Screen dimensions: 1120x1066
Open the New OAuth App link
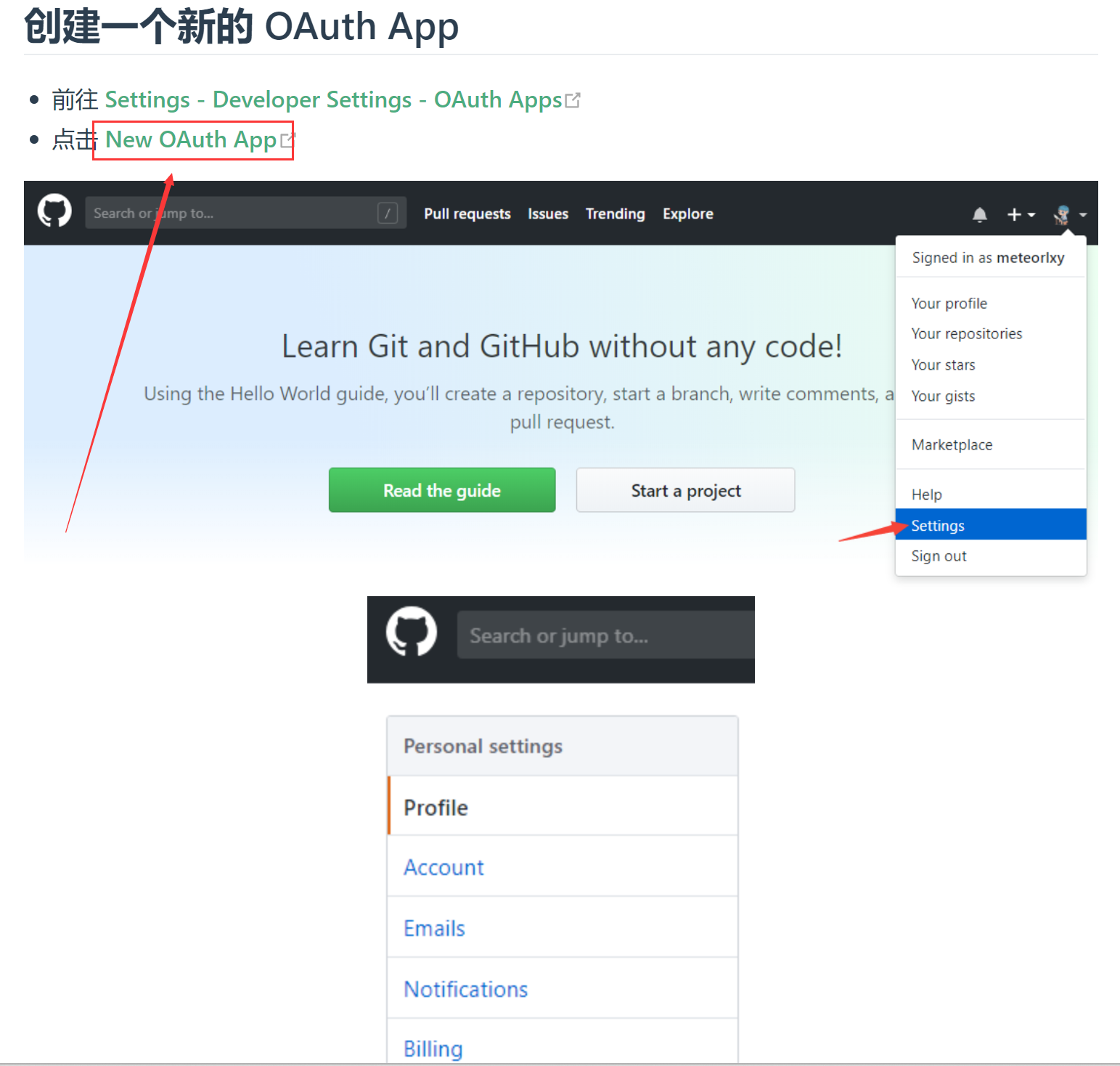(x=191, y=139)
